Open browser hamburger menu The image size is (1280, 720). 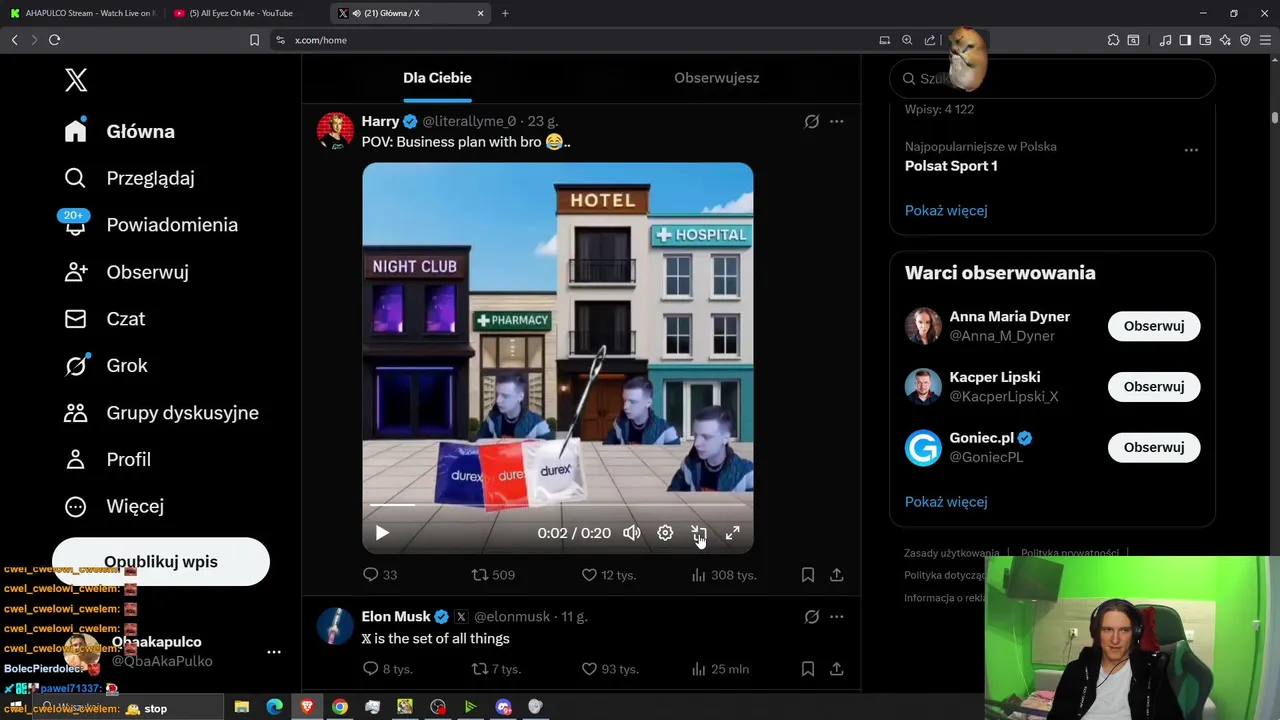pos(1265,40)
